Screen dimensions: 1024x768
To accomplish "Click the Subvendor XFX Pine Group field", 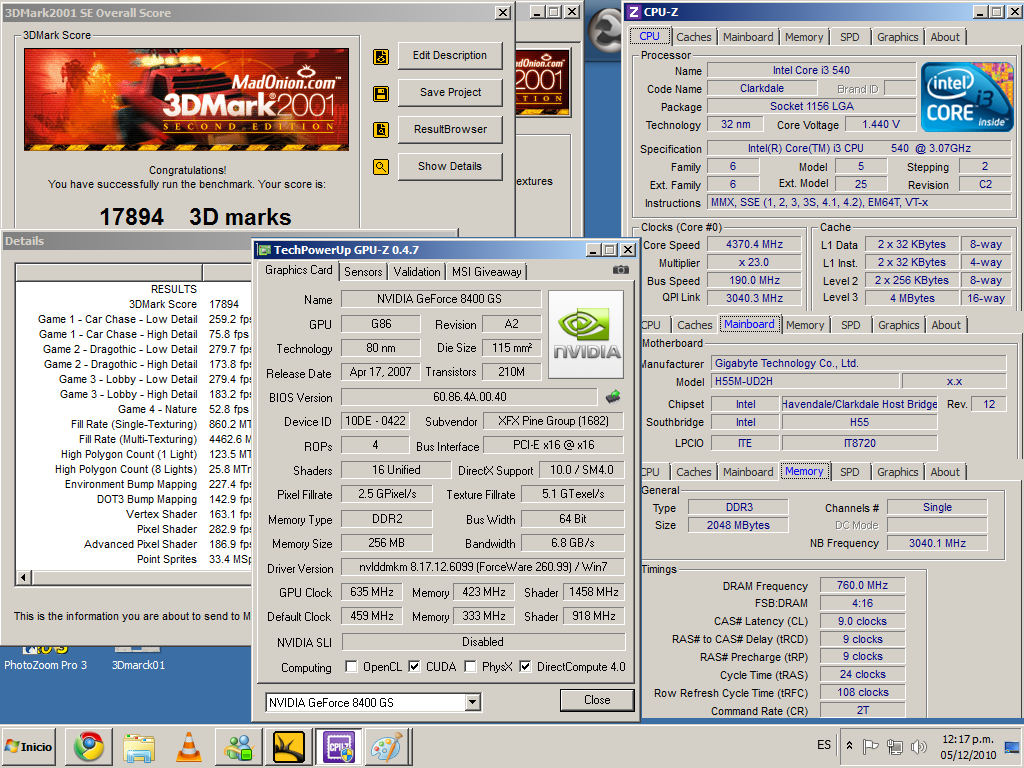I will point(553,421).
